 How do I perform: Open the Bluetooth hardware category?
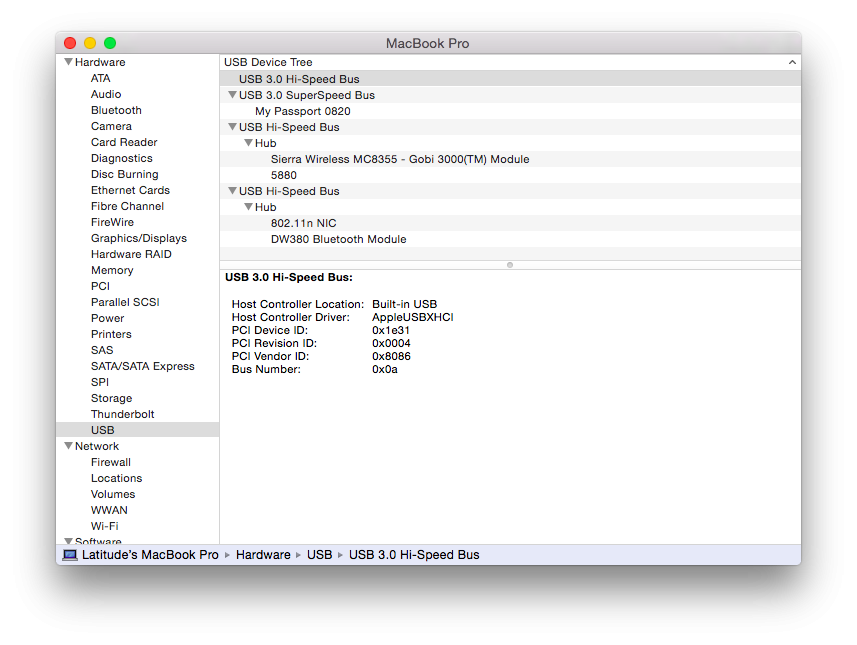[x=116, y=110]
